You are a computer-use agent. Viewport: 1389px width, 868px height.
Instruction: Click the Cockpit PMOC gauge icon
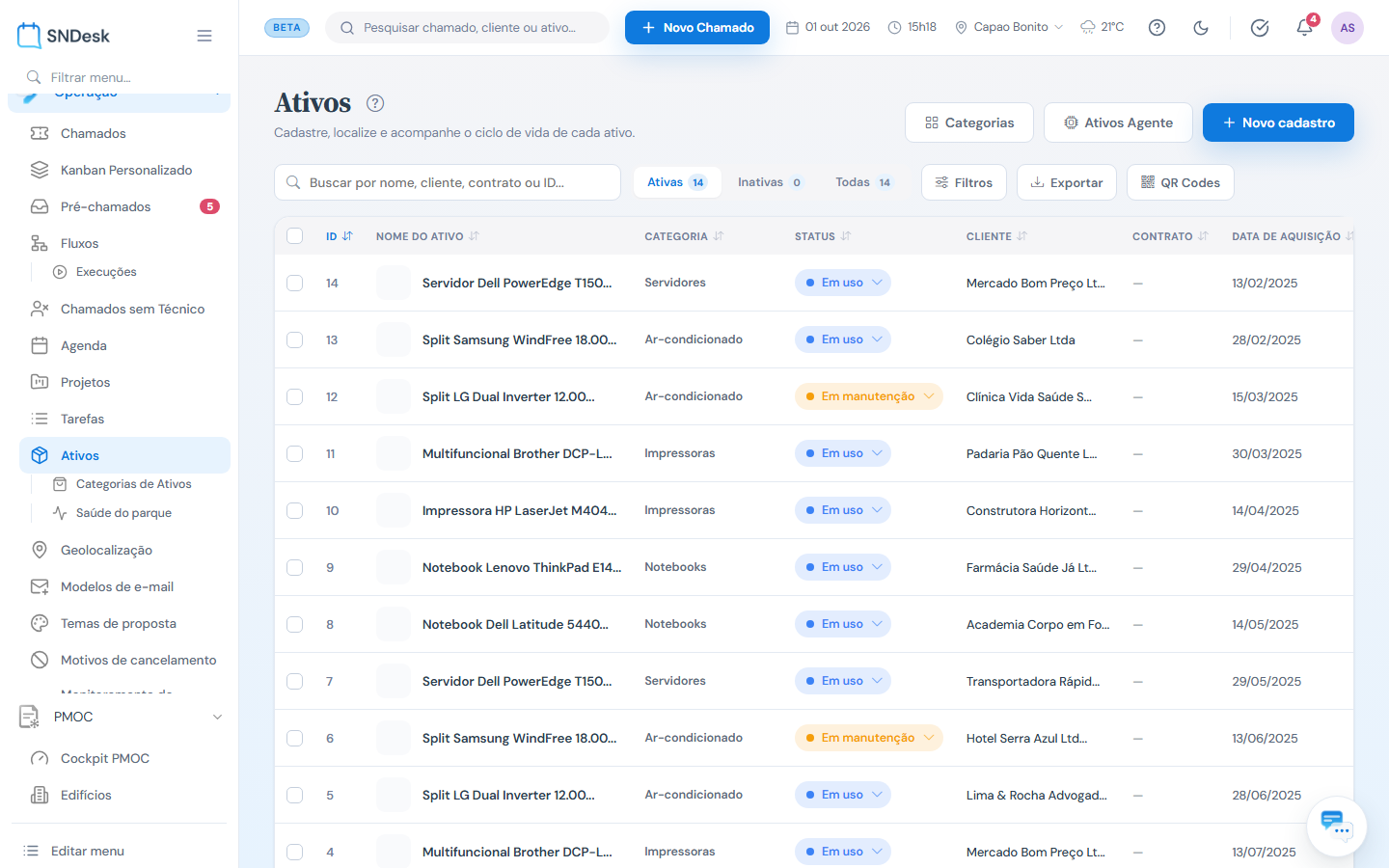click(x=40, y=758)
